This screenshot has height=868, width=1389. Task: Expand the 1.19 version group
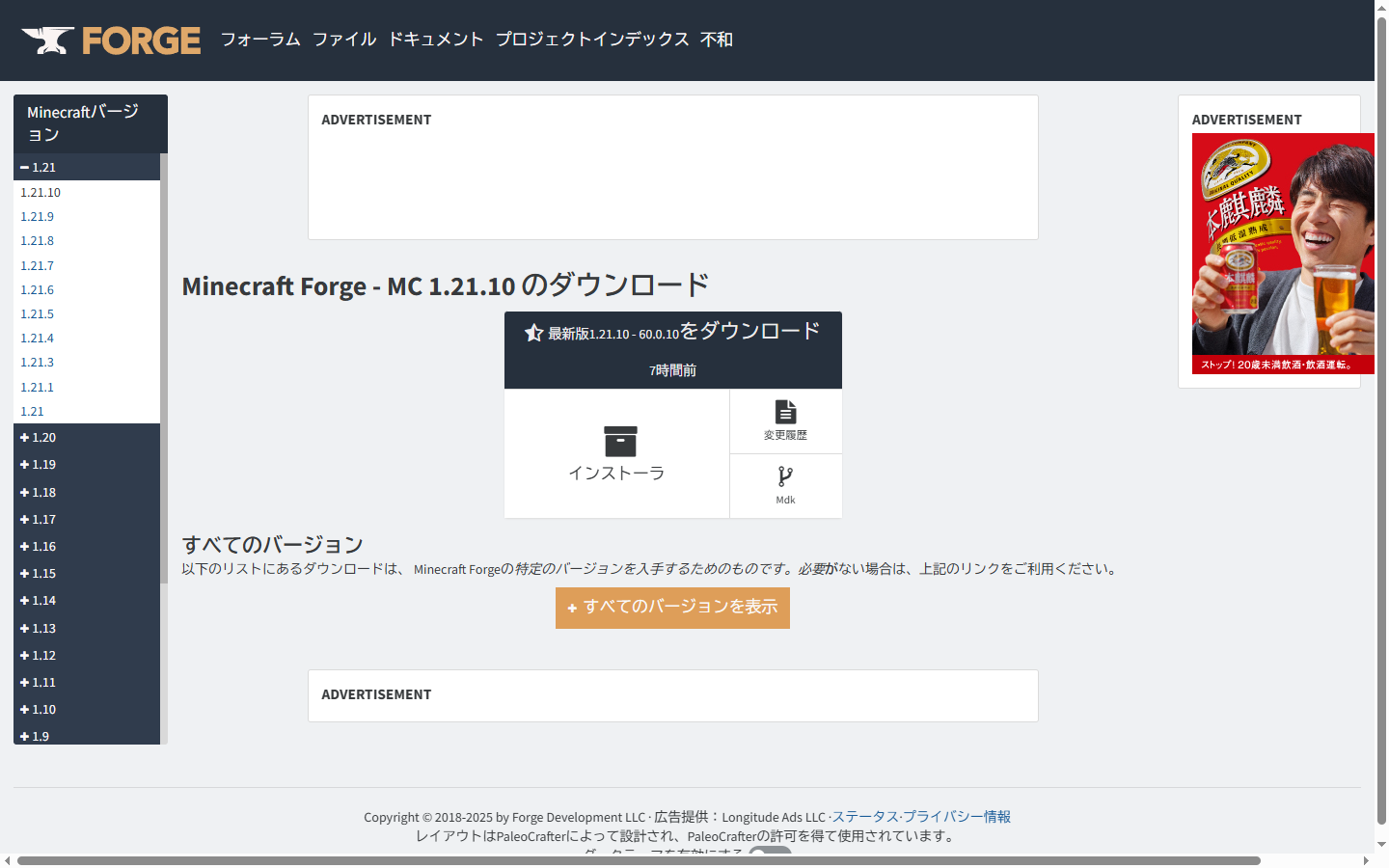pos(41,464)
